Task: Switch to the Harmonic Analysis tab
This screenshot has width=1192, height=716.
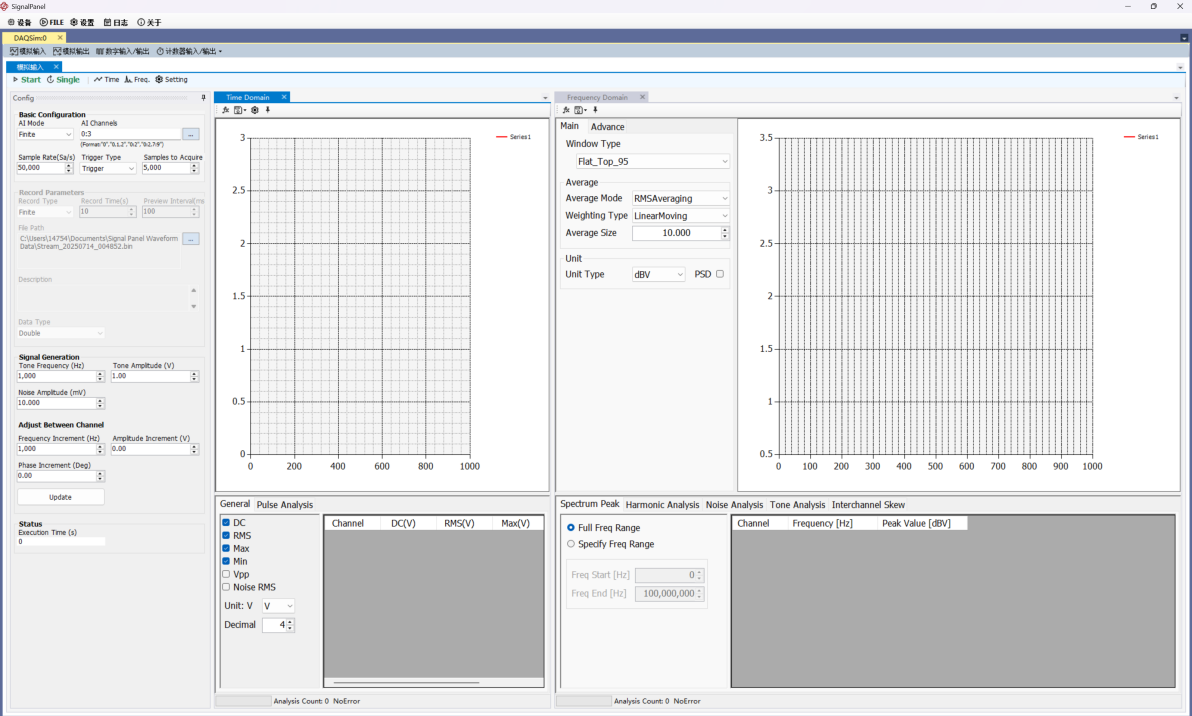Action: tap(662, 505)
